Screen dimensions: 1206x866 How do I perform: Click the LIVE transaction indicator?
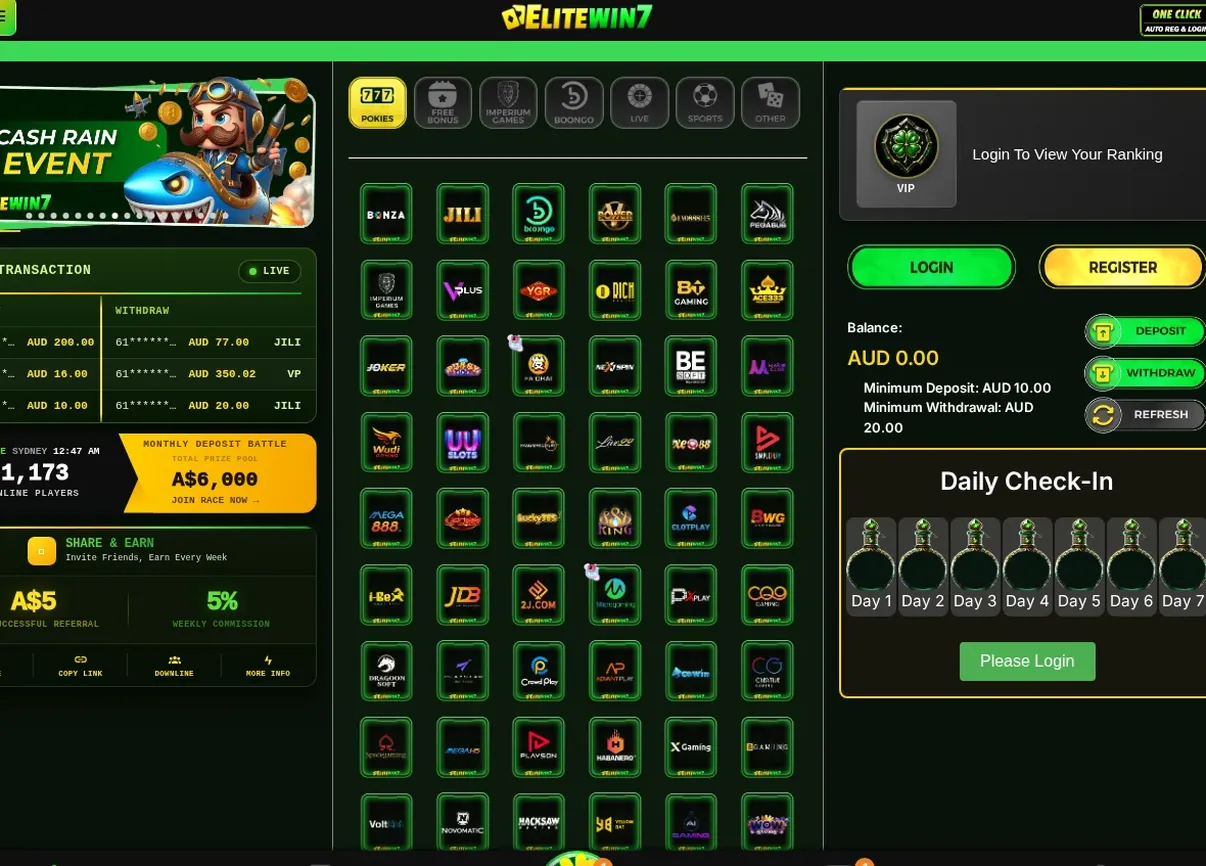269,271
